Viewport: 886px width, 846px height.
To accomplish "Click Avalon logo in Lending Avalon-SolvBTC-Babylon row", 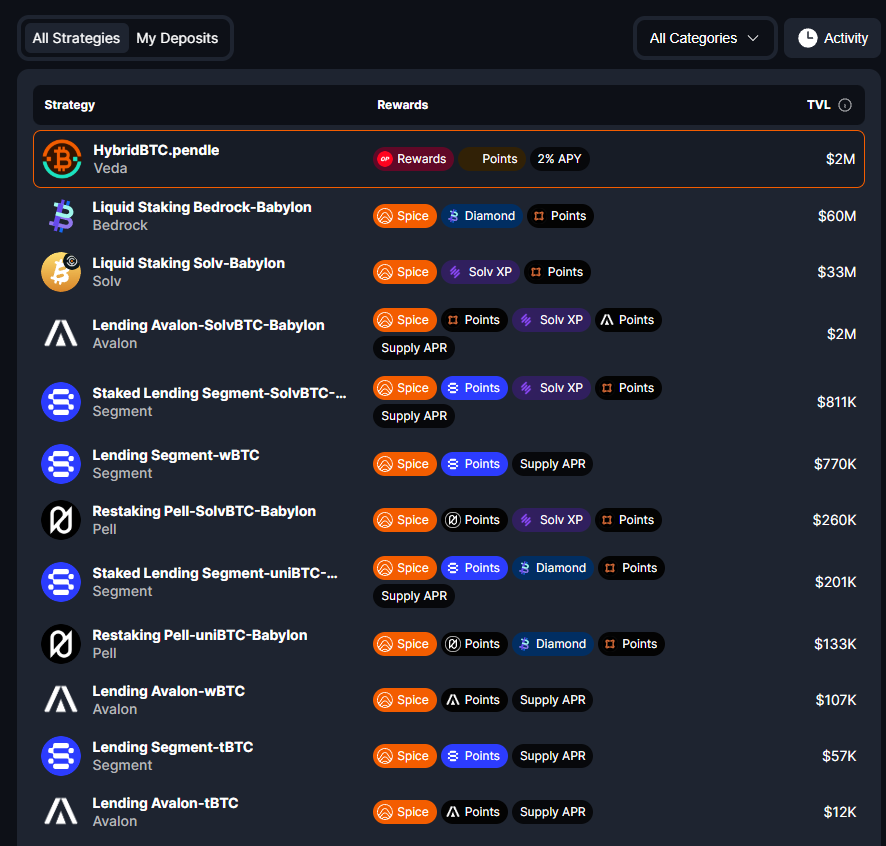I will (x=61, y=334).
